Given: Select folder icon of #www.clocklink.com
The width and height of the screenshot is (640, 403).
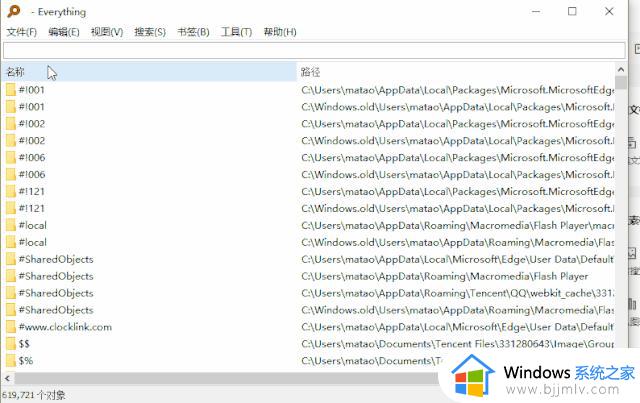Looking at the screenshot, I should click(x=11, y=327).
